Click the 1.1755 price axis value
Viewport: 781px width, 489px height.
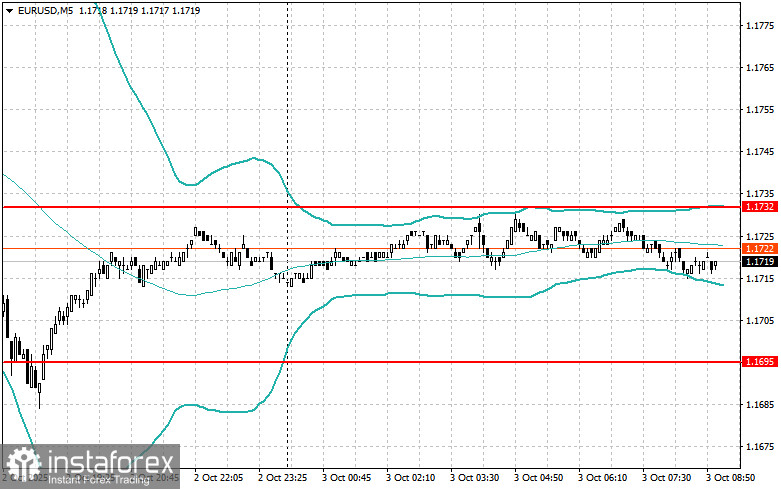click(761, 110)
